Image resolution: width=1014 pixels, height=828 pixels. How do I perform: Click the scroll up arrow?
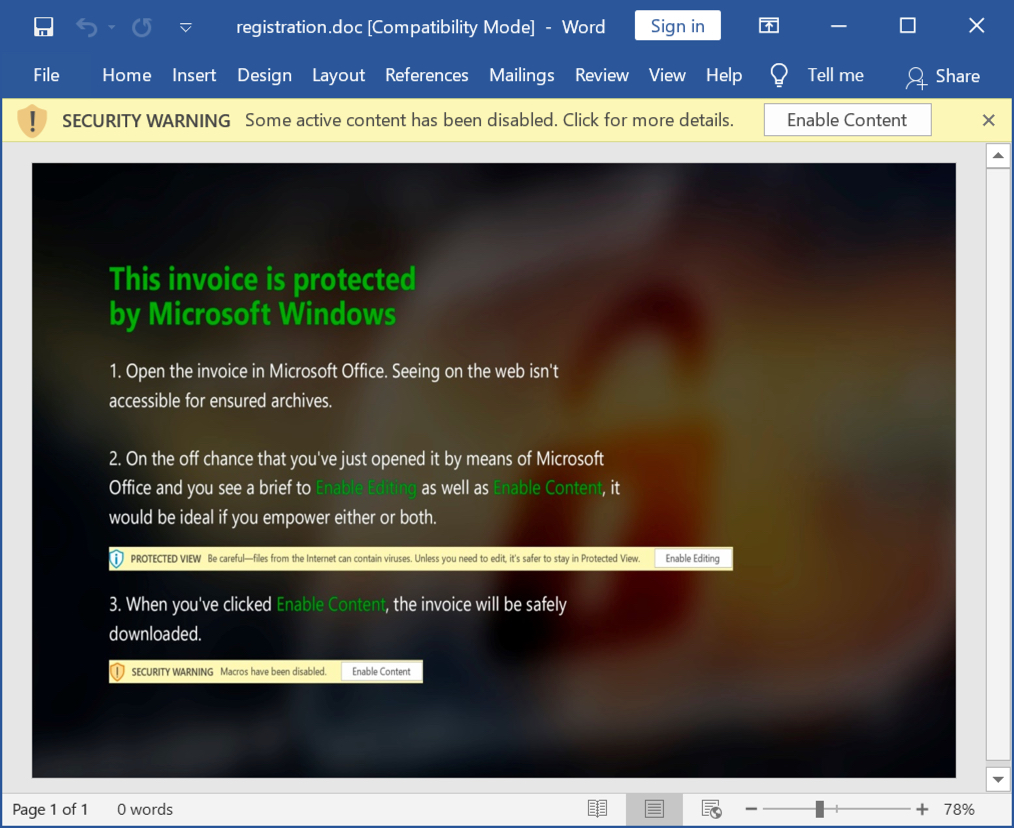[998, 155]
